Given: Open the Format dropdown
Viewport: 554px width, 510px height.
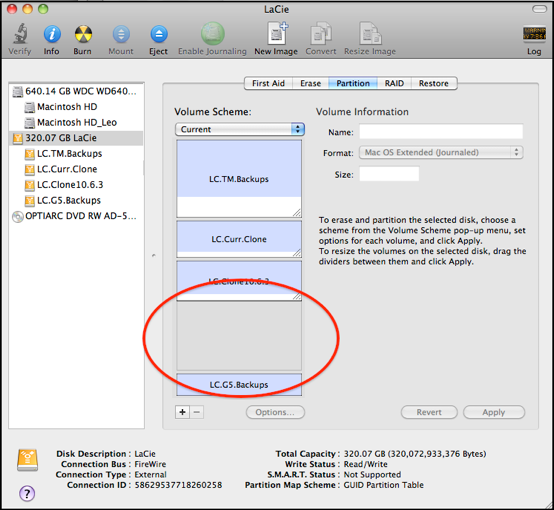Looking at the screenshot, I should point(441,152).
